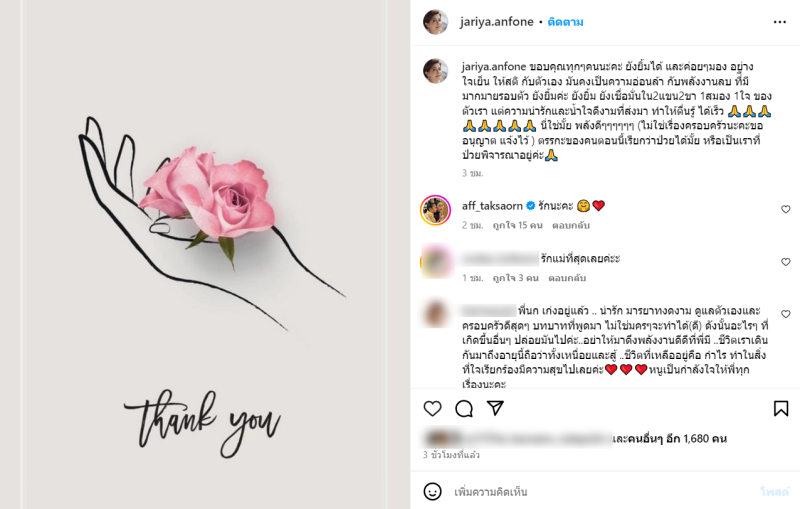Open the comment bubble icon
Viewport: 800px width, 509px height.
point(464,409)
